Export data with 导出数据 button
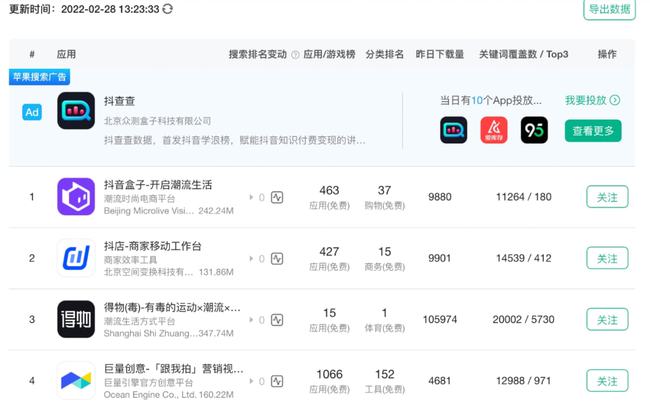 609,9
